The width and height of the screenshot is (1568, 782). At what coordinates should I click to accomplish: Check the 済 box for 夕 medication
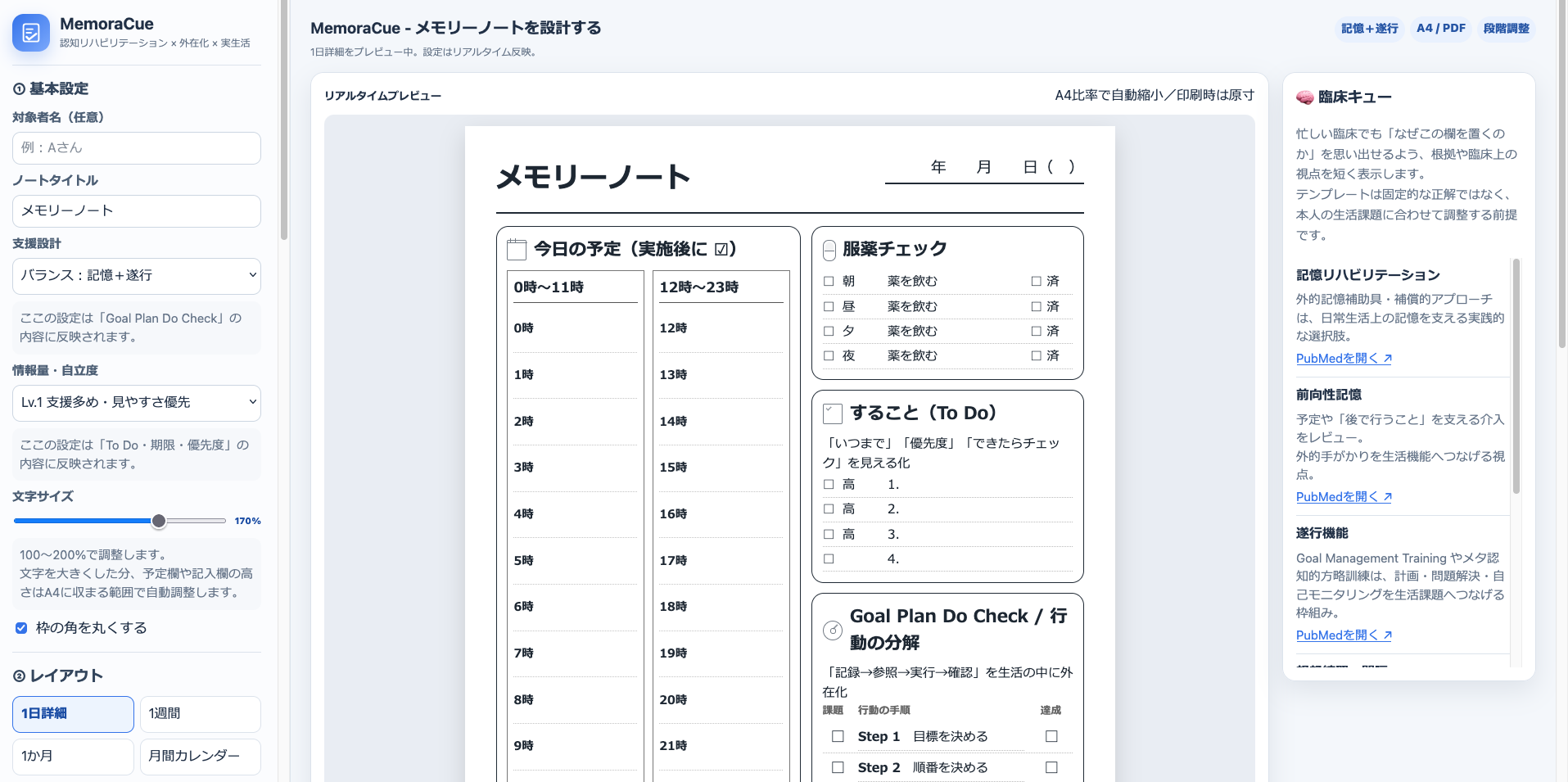[x=1037, y=331]
